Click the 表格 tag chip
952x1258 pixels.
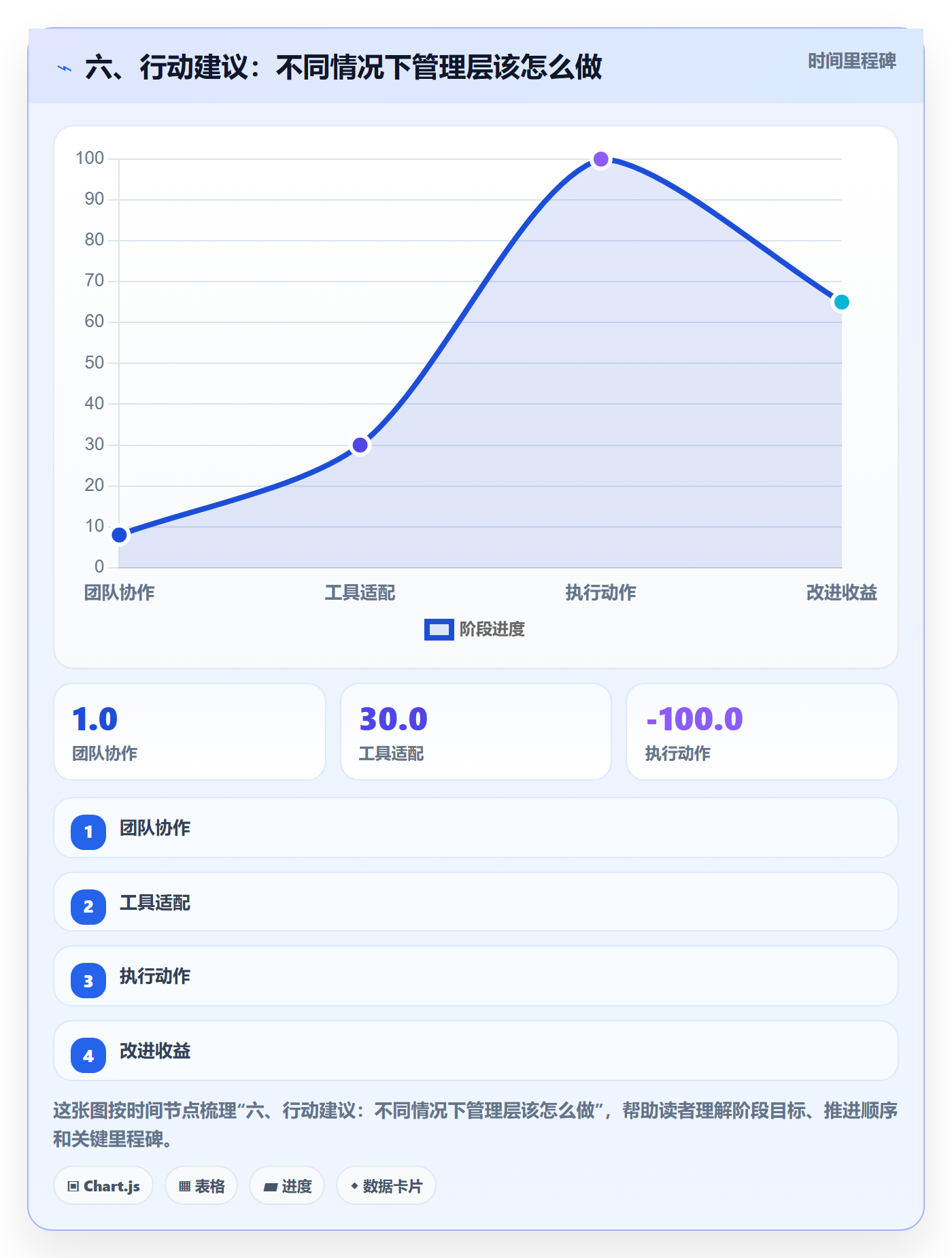(x=201, y=1186)
